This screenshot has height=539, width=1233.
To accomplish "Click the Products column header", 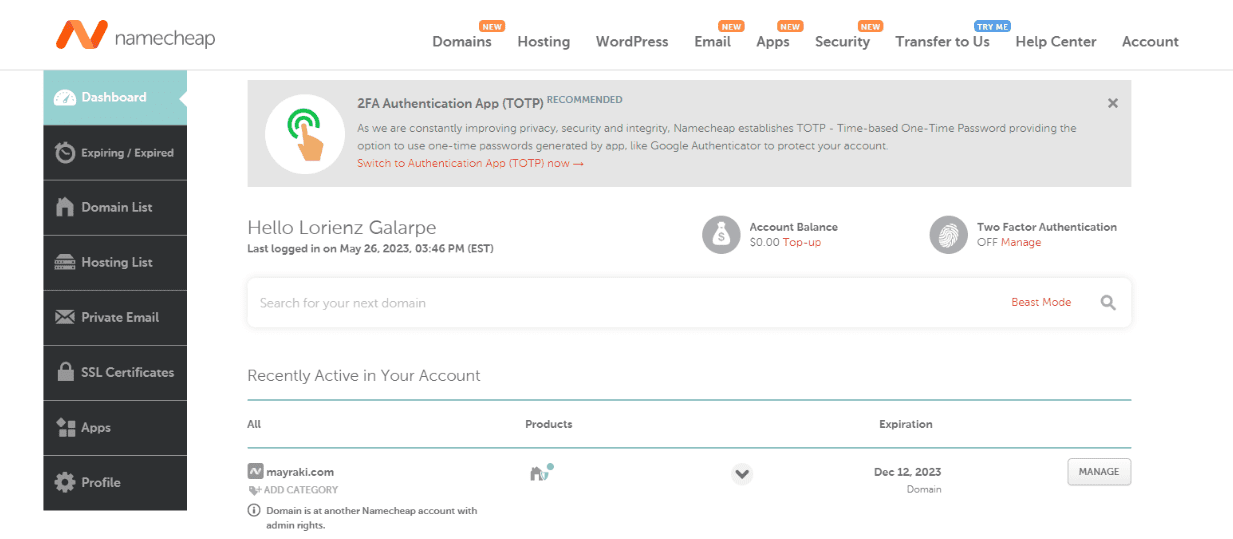I will point(549,424).
